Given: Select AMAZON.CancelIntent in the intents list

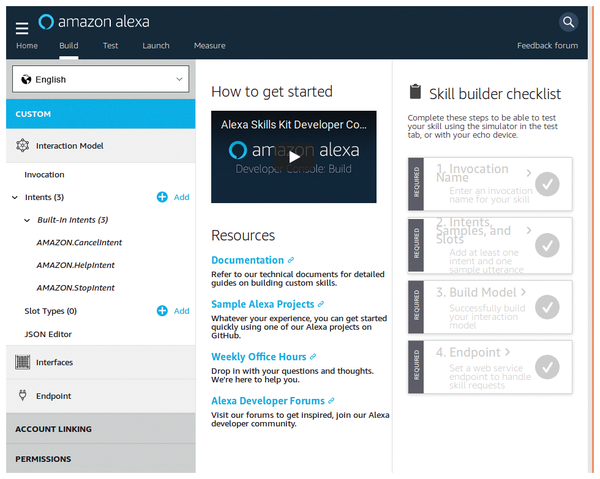Looking at the screenshot, I should click(x=79, y=242).
